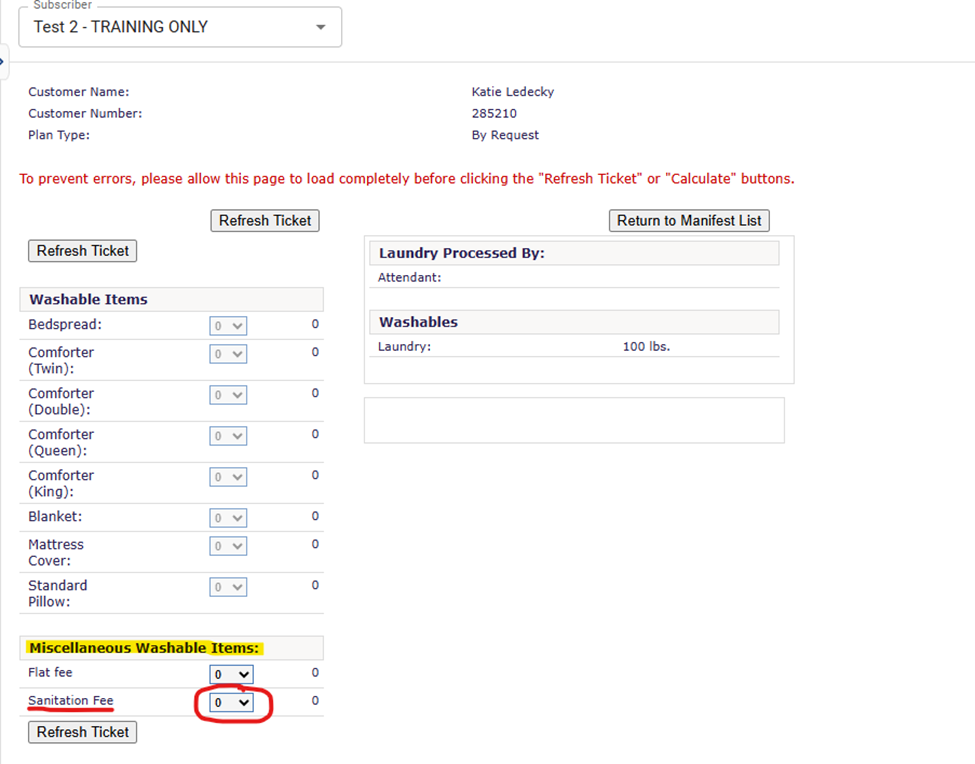Screen dimensions: 975x764
Task: Click Refresh Ticket under the red warning text
Action: (x=265, y=221)
